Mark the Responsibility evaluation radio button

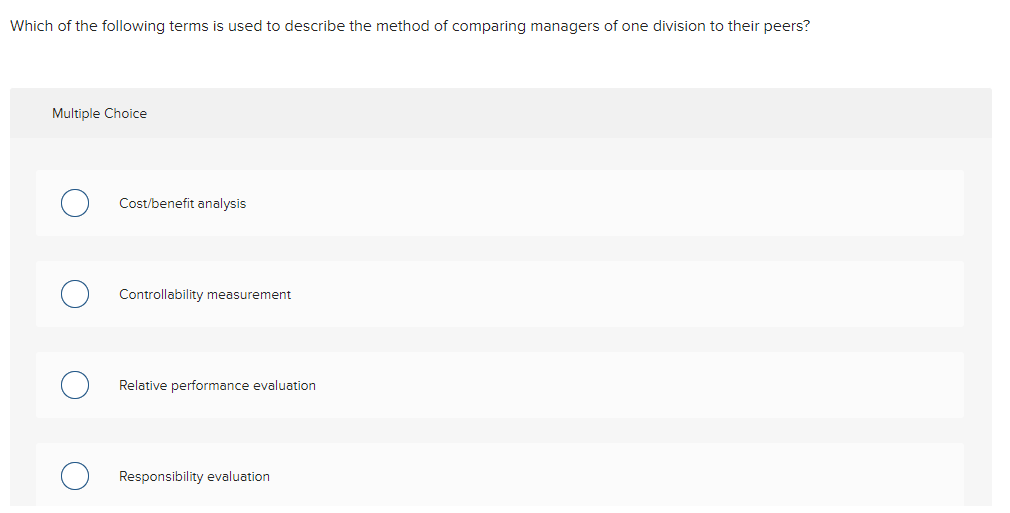[74, 477]
